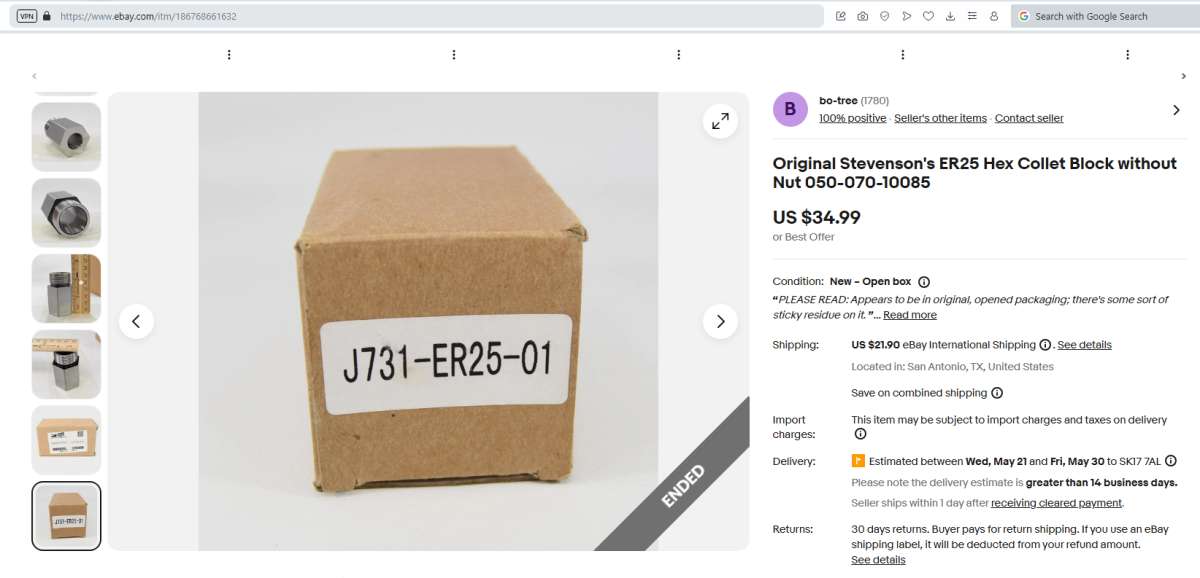Click the US $34.99 price text

click(816, 217)
